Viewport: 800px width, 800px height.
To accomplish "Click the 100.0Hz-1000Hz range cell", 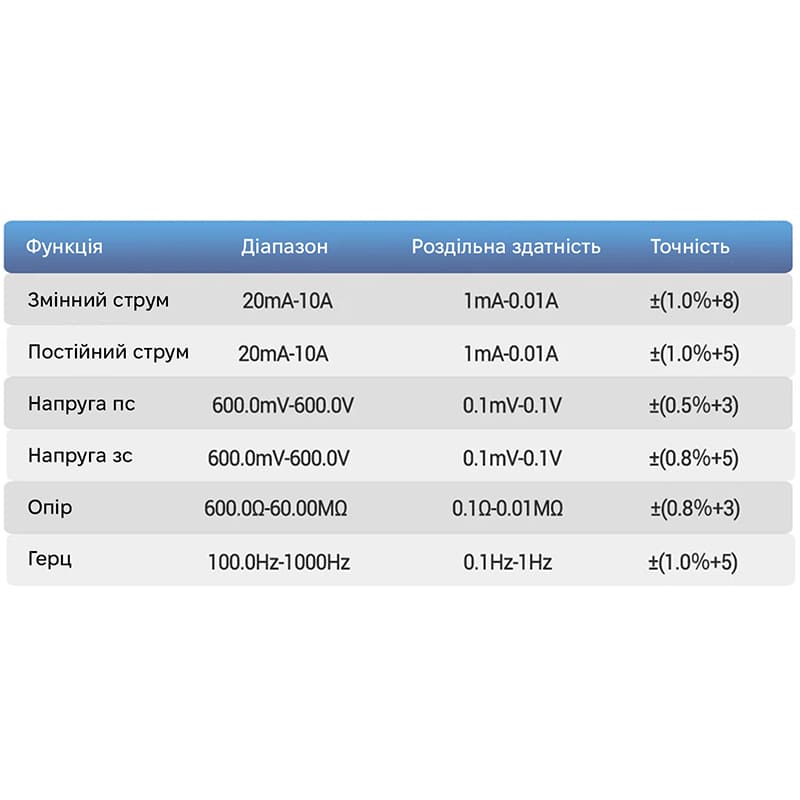I will [279, 562].
